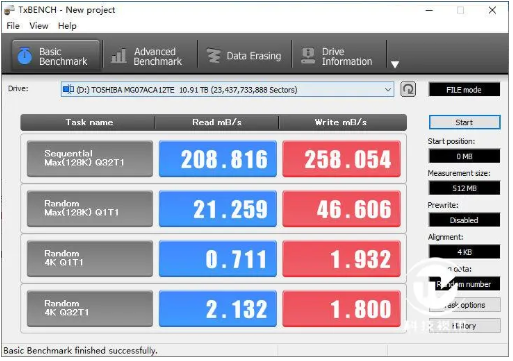Click the Sequential Max(128K) Q32T1 task button
The image size is (513, 361).
(90, 159)
